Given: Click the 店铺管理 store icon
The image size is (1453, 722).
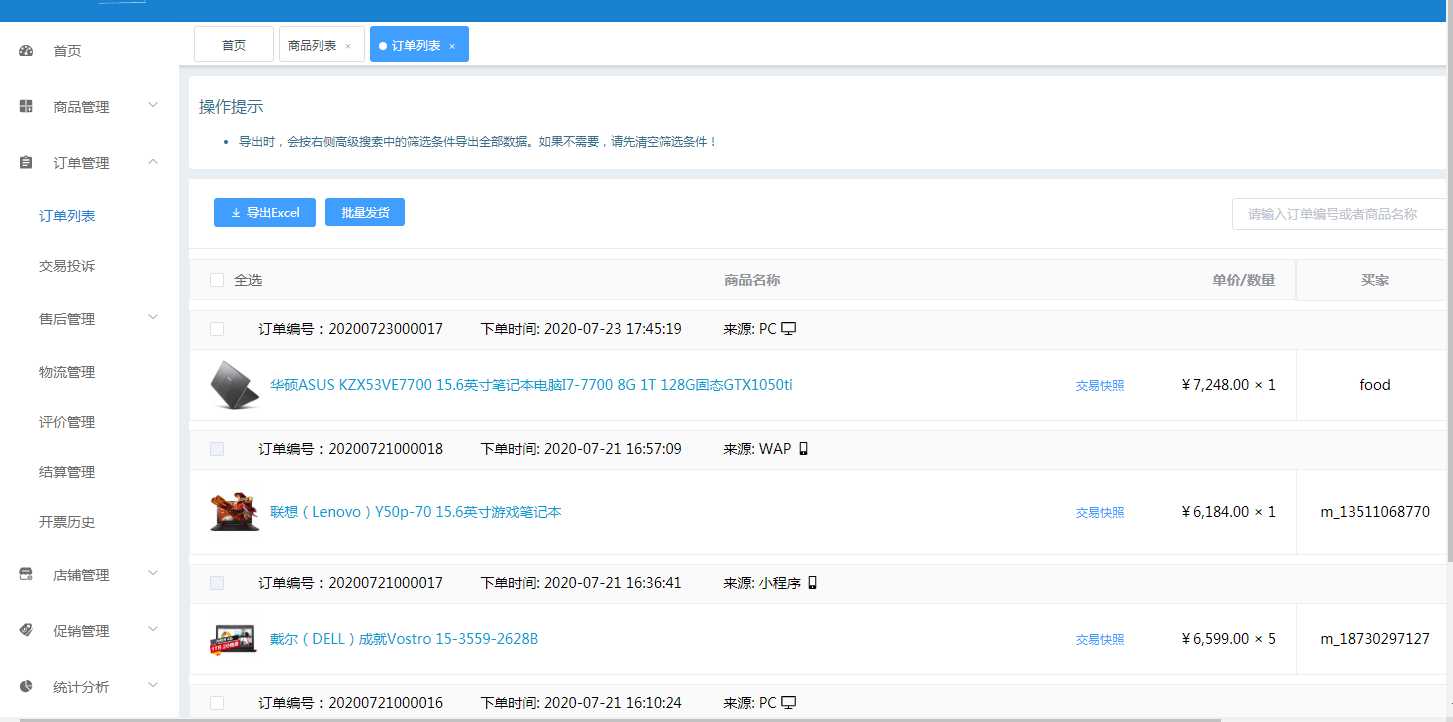Looking at the screenshot, I should tap(27, 575).
